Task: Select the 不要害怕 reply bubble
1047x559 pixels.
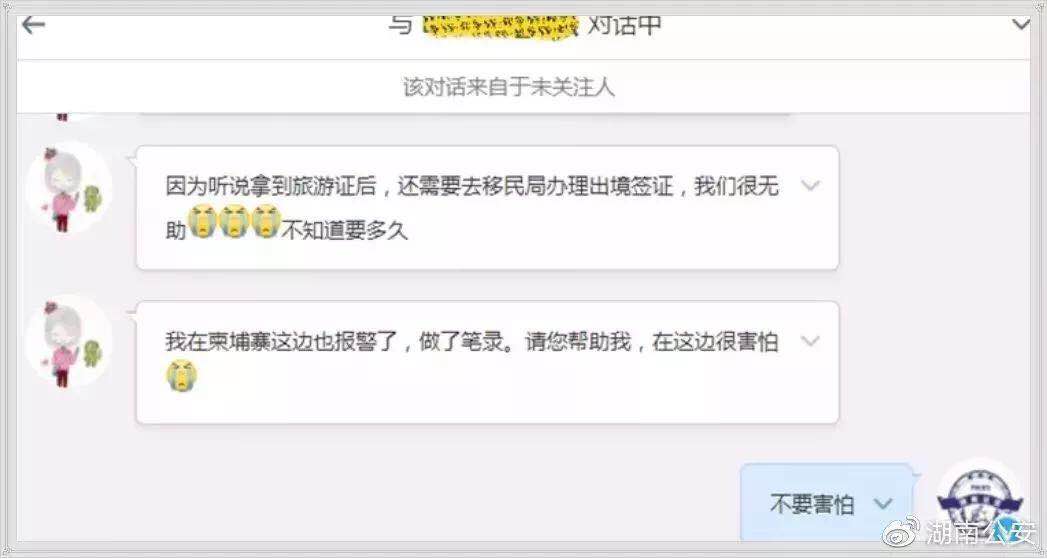Action: point(826,504)
